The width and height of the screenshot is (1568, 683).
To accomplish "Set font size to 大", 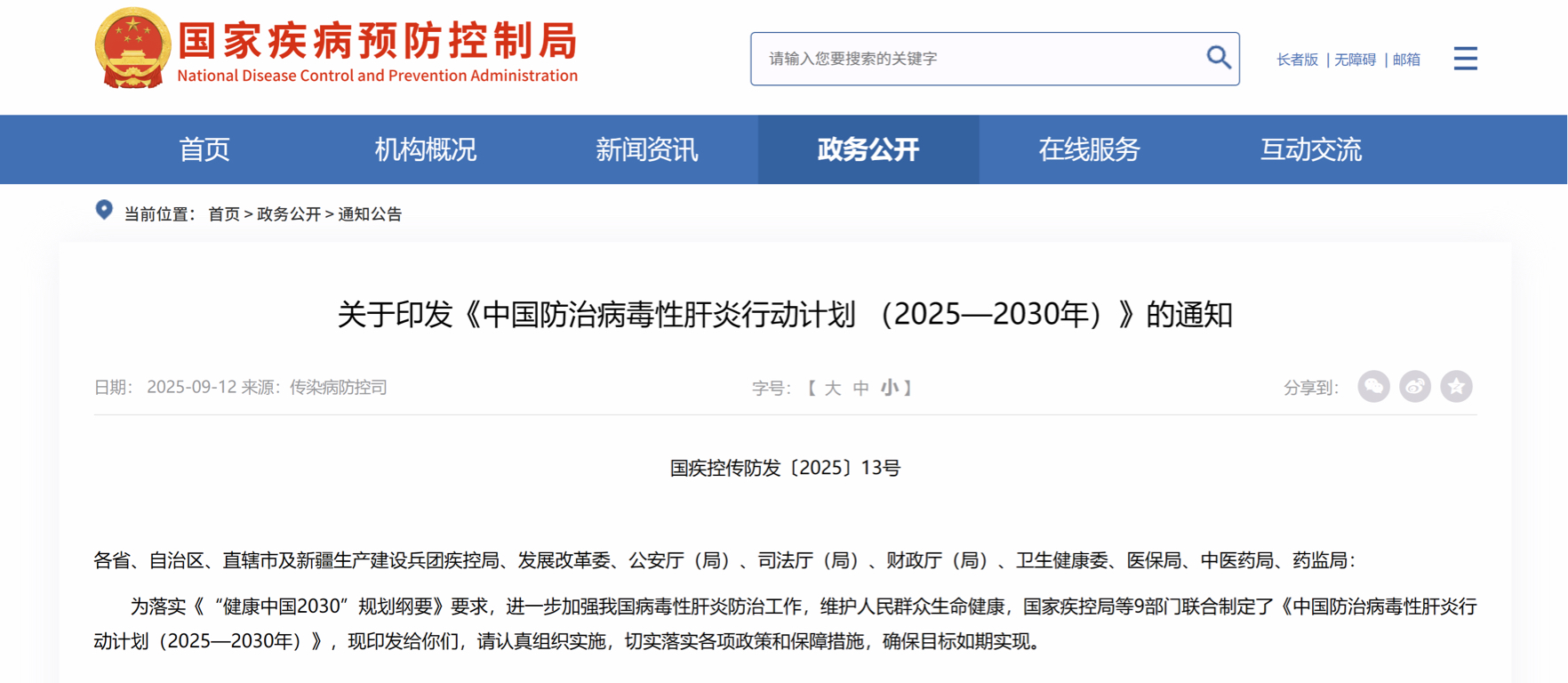I will [833, 388].
